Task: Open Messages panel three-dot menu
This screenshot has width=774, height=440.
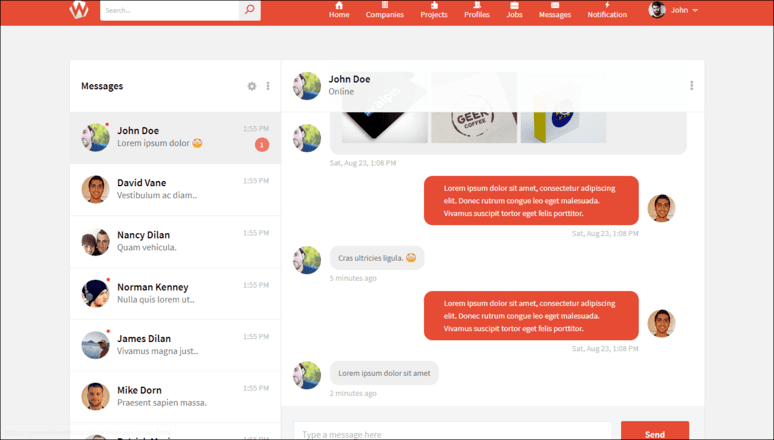Action: click(x=268, y=86)
